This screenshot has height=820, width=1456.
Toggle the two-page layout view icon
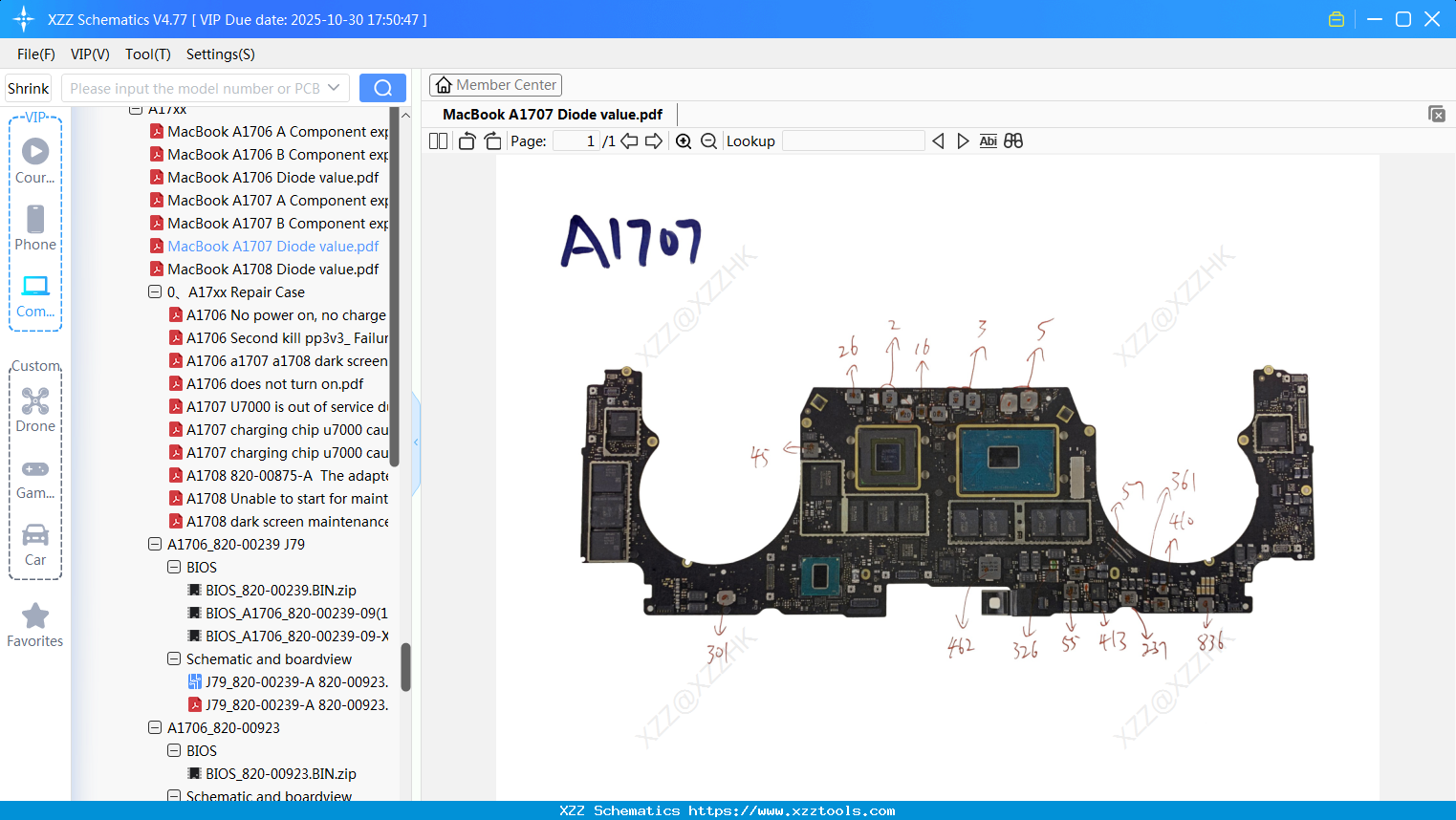(439, 141)
